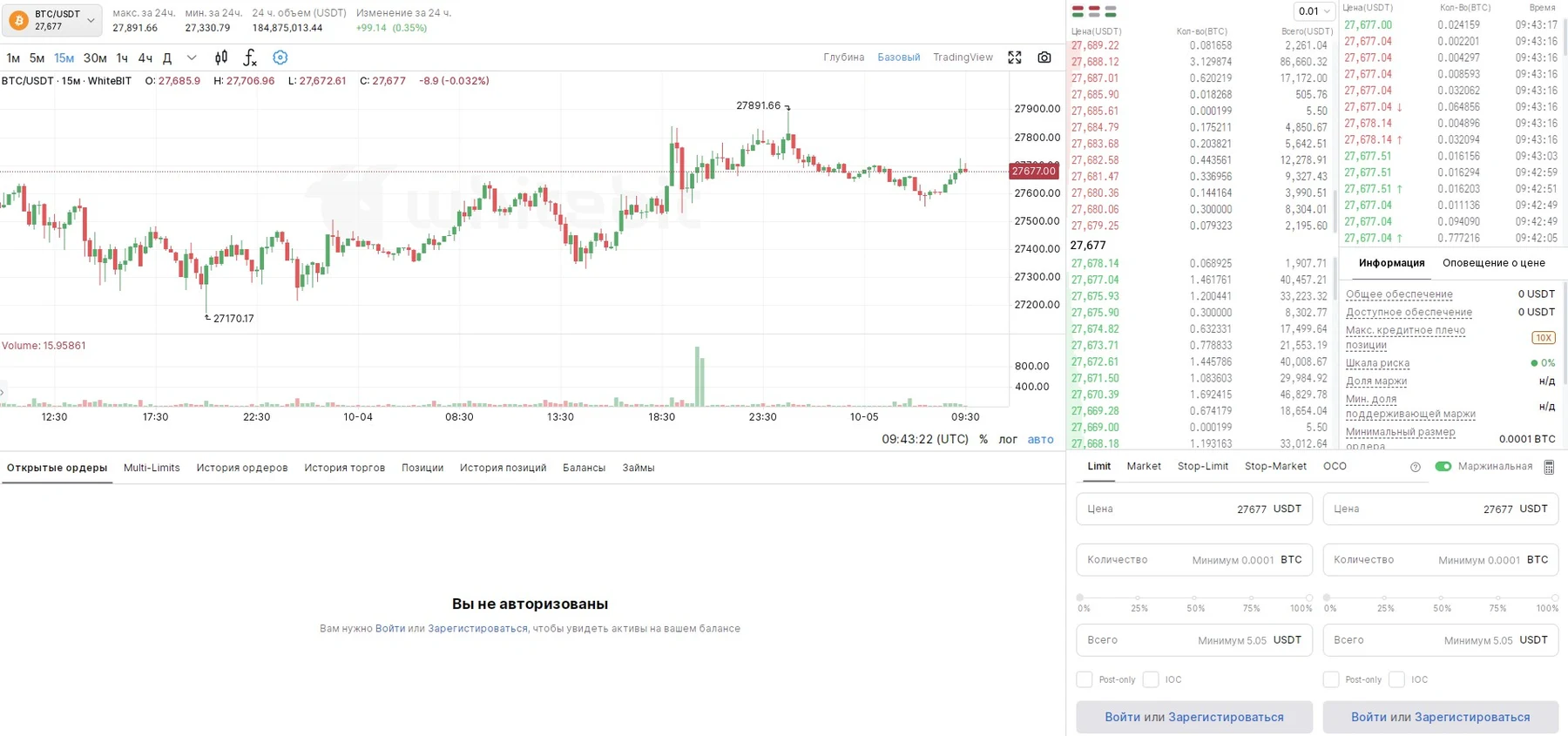
Task: Expand more timeframes chevron after Д
Action: pyautogui.click(x=192, y=57)
